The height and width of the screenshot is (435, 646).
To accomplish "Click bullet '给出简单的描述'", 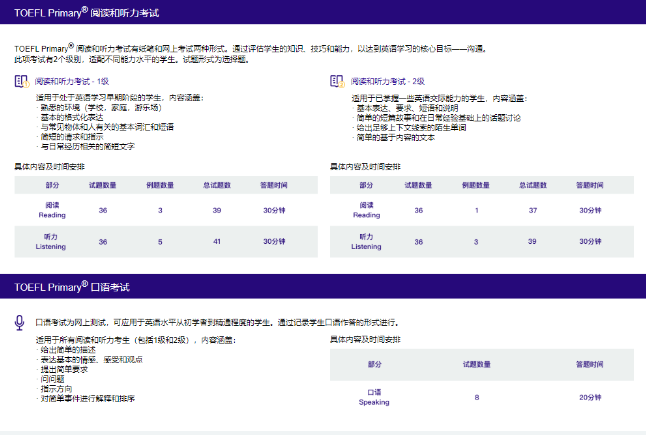I will [x=68, y=350].
